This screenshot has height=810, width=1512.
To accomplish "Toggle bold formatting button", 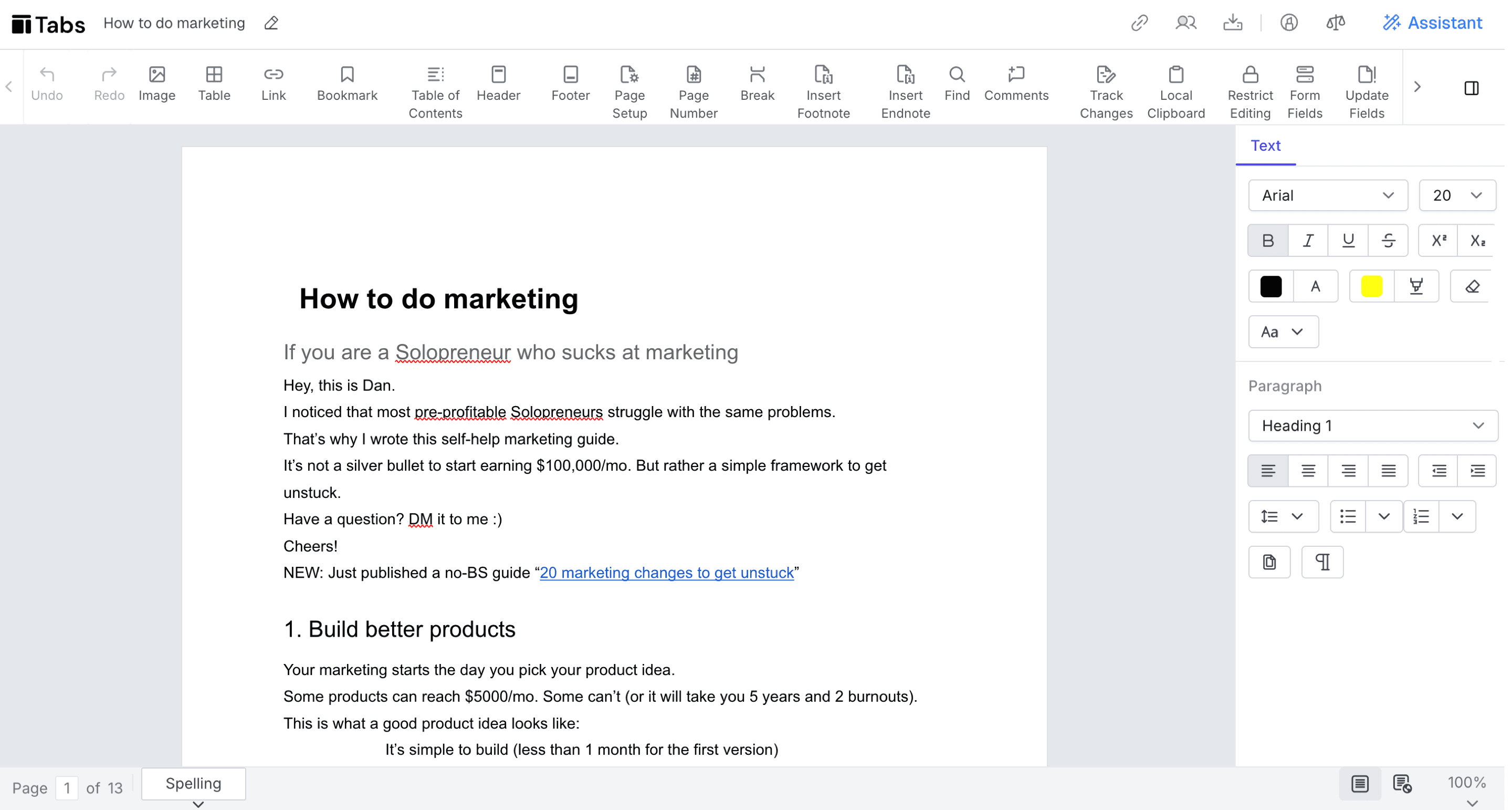I will tap(1268, 240).
